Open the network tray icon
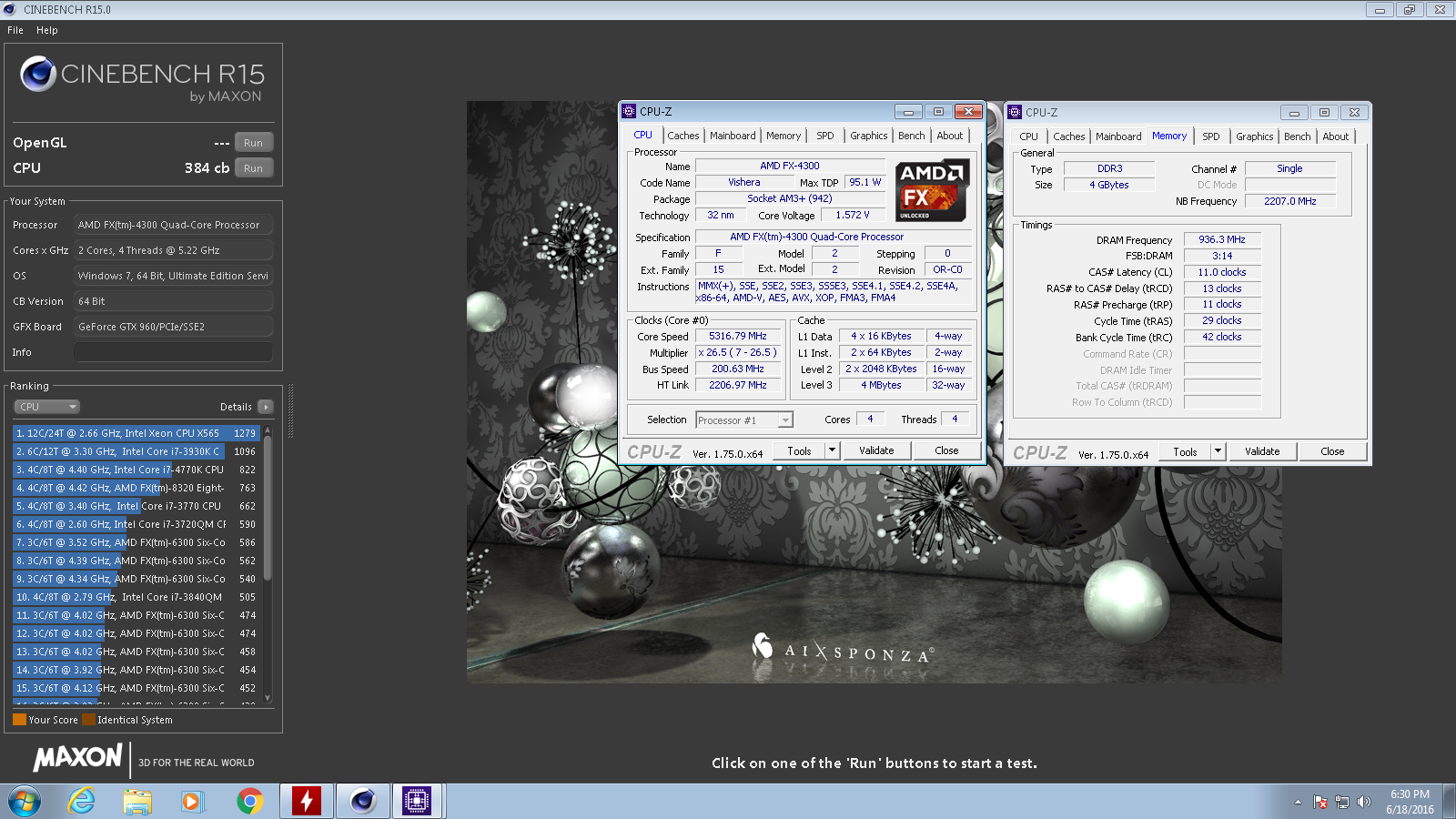Viewport: 1456px width, 819px height. pyautogui.click(x=1341, y=802)
